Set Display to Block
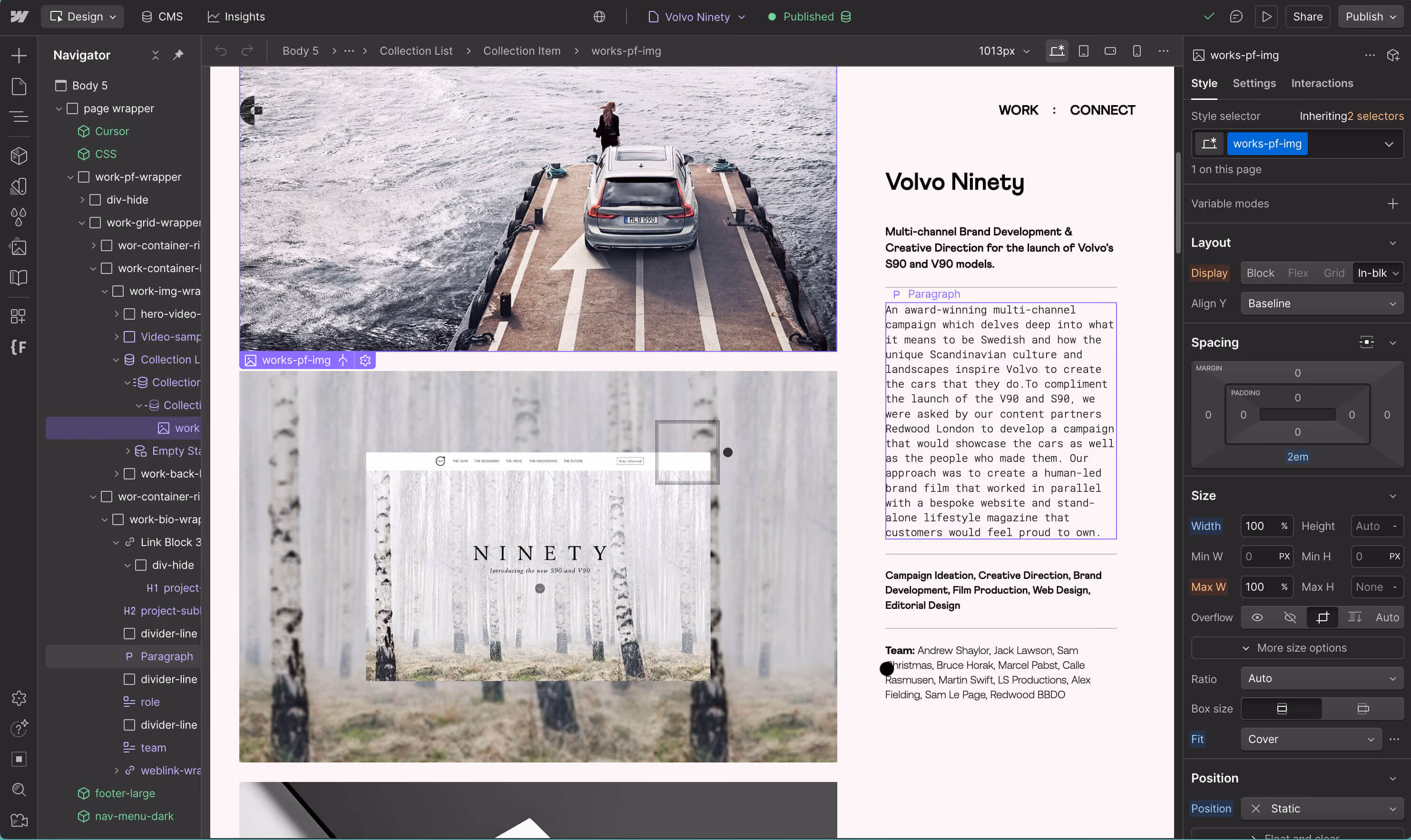The width and height of the screenshot is (1411, 840). (x=1260, y=273)
